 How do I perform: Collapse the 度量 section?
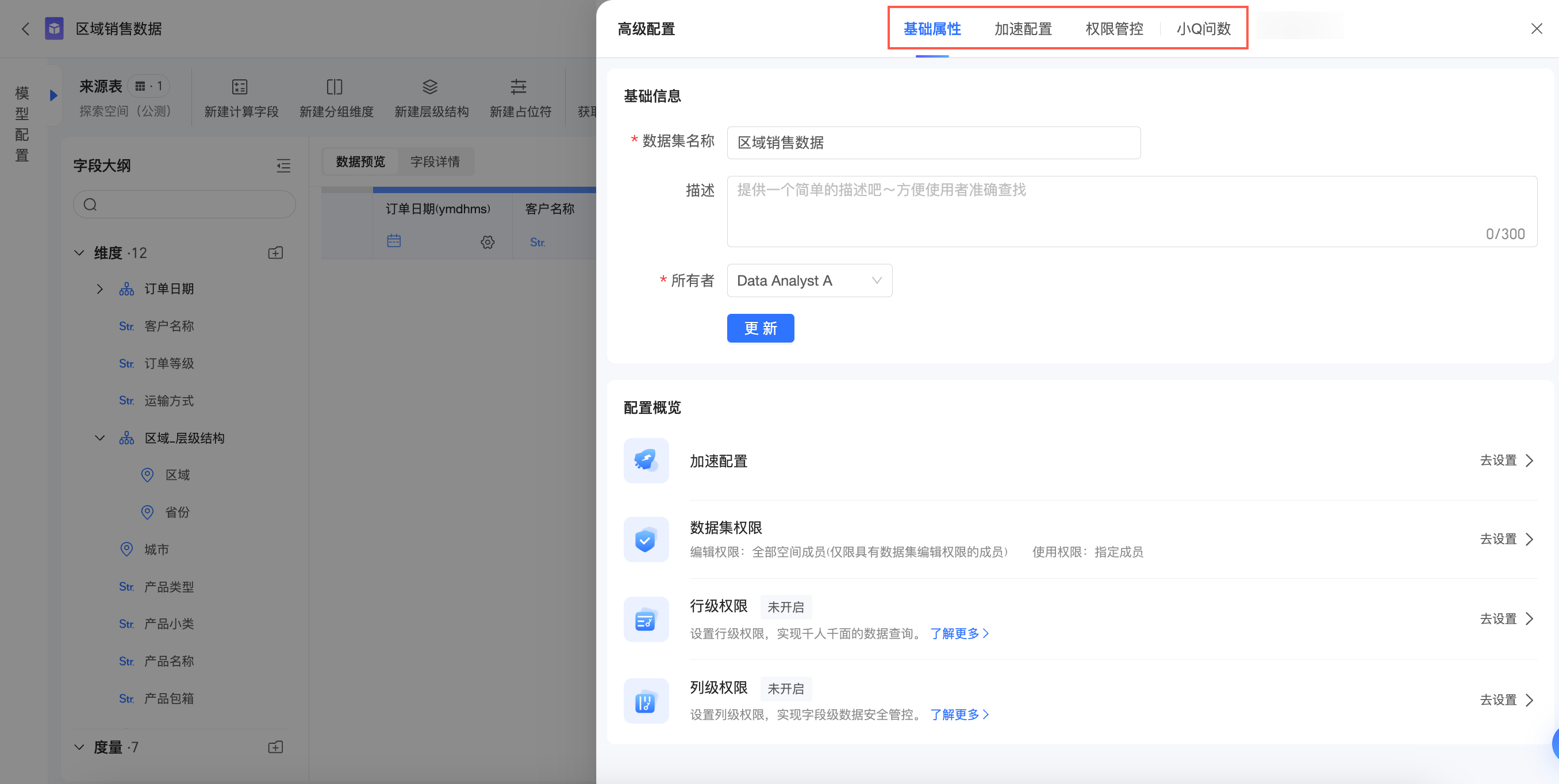tap(79, 747)
